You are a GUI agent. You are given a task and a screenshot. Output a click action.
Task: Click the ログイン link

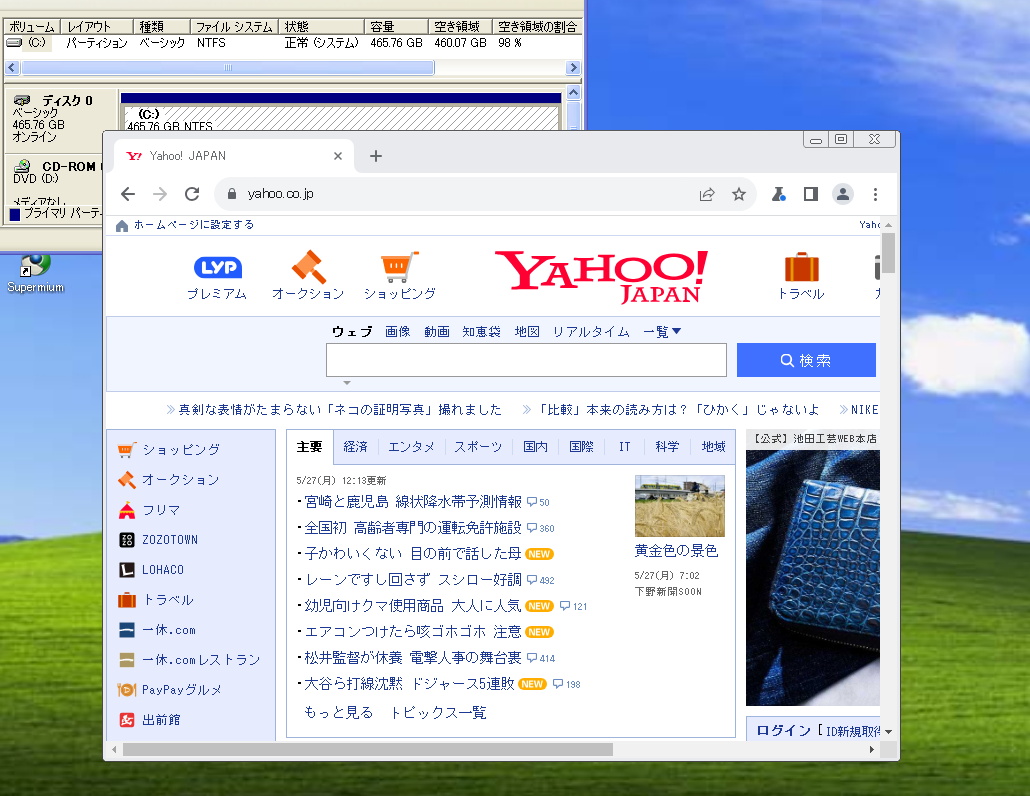point(784,730)
